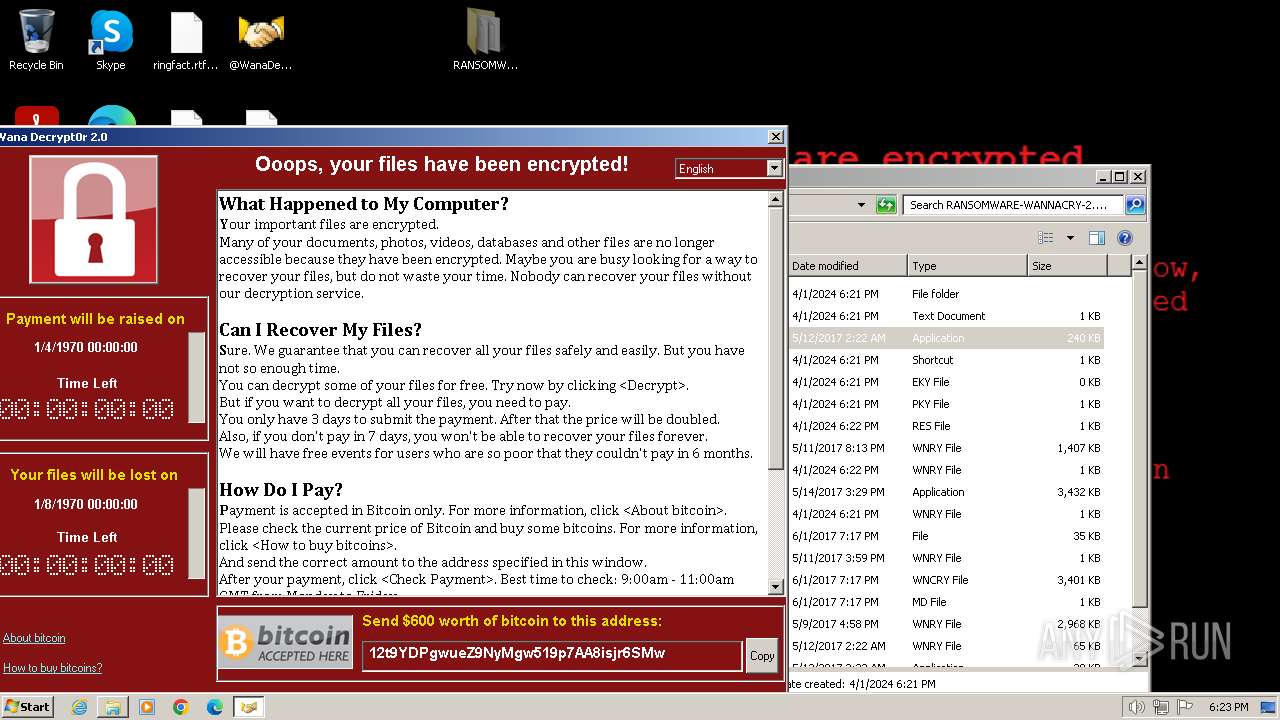Click the bitcoin accepted here logo
Screen dimensions: 1280x720
[x=286, y=642]
